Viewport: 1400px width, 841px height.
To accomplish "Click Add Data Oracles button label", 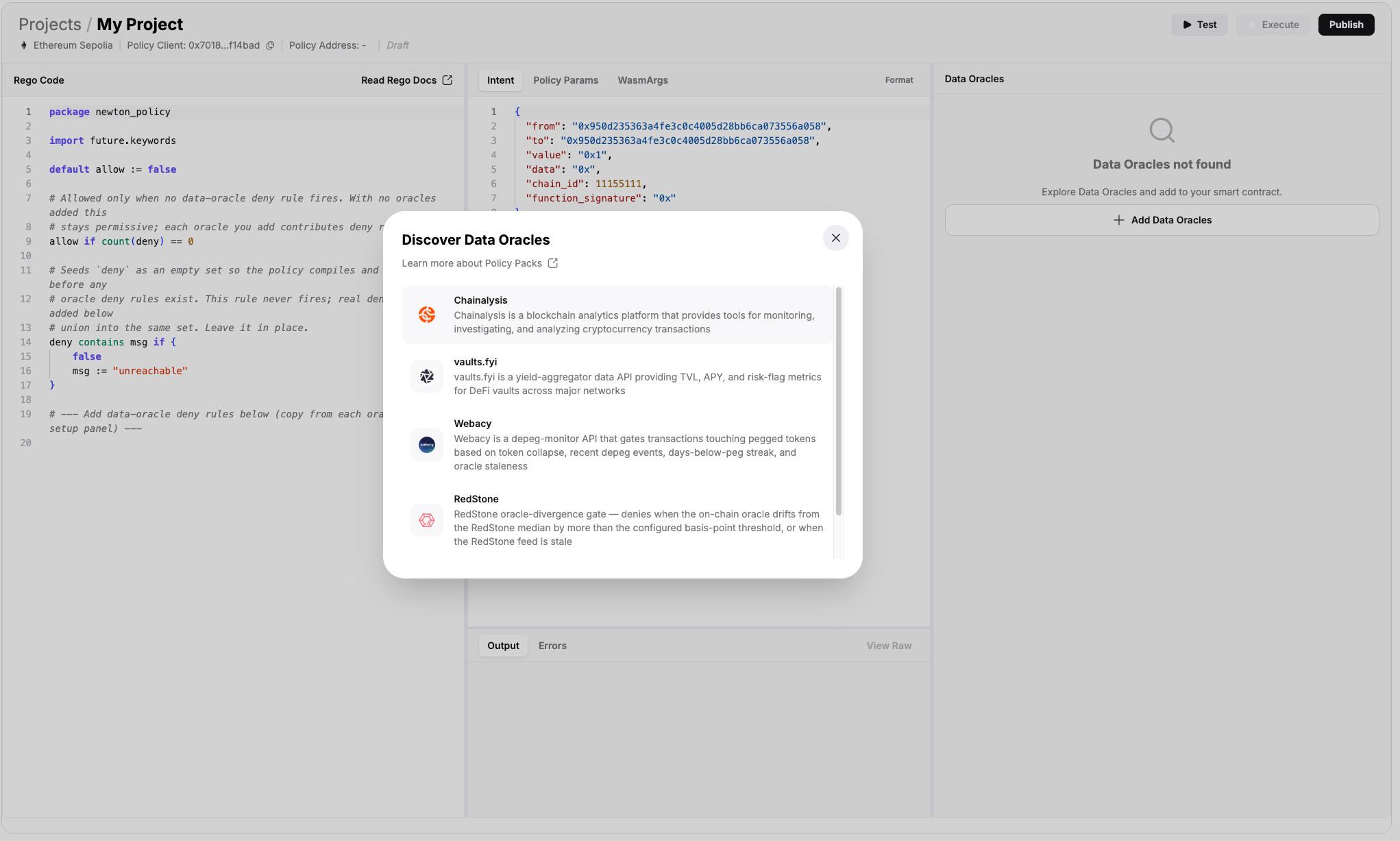I will [x=1171, y=220].
